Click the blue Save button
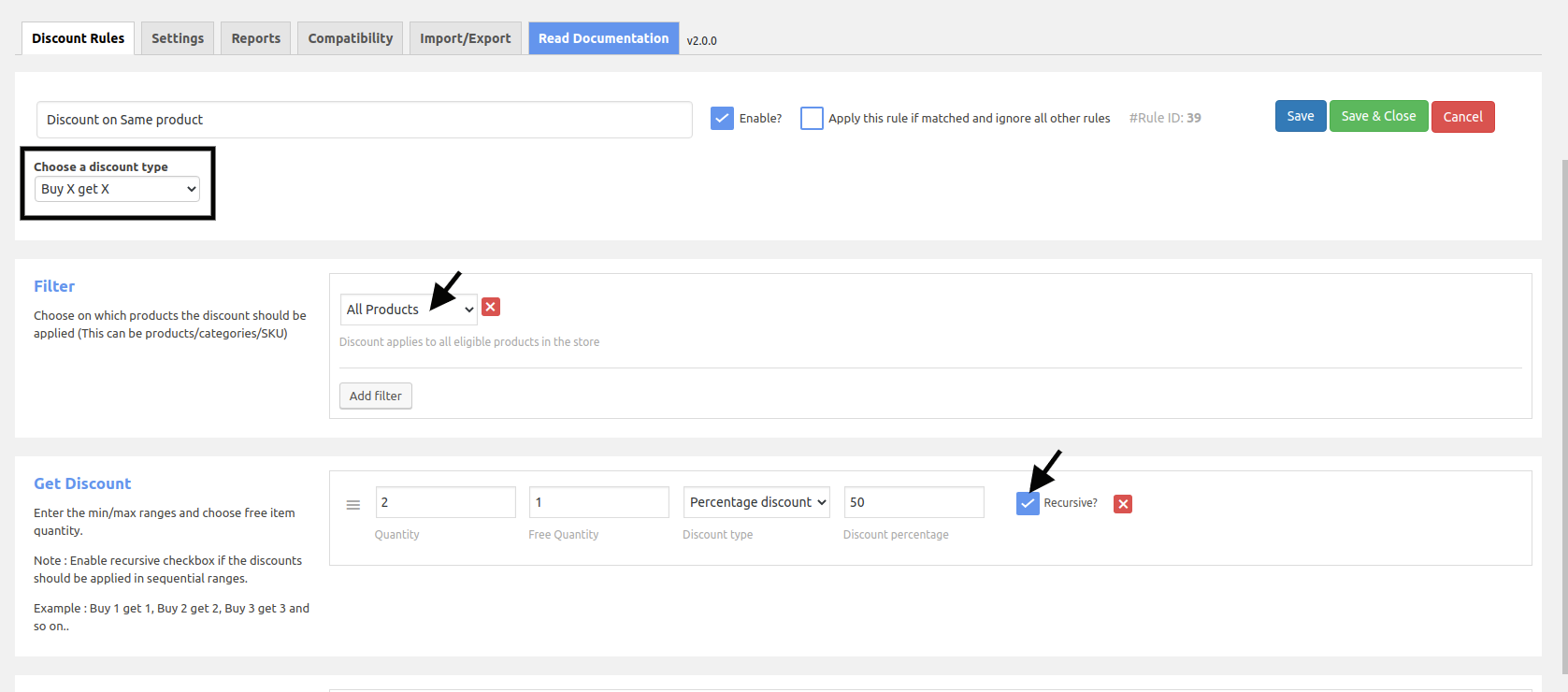1568x692 pixels. coord(1301,116)
